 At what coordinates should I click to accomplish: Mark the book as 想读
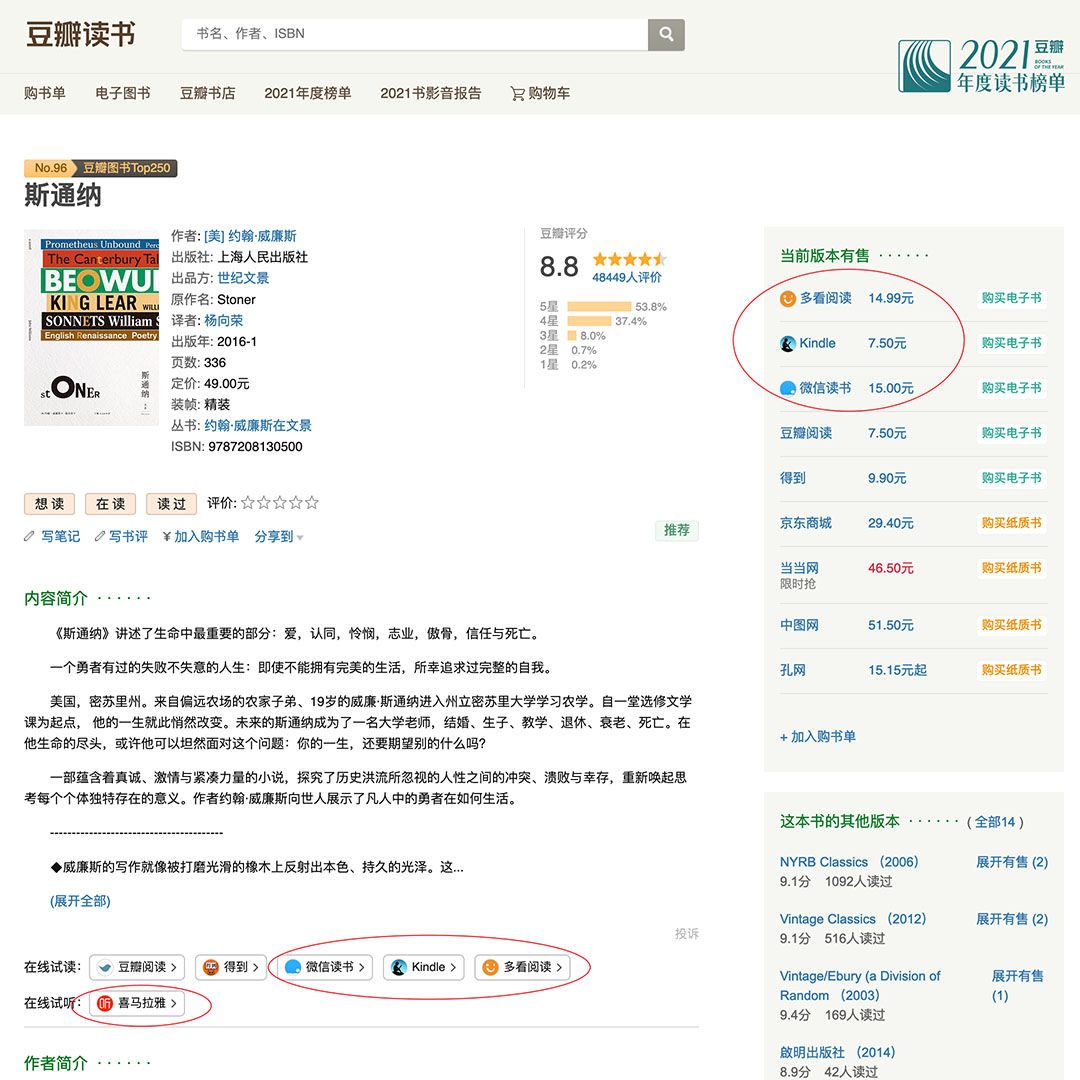click(50, 503)
